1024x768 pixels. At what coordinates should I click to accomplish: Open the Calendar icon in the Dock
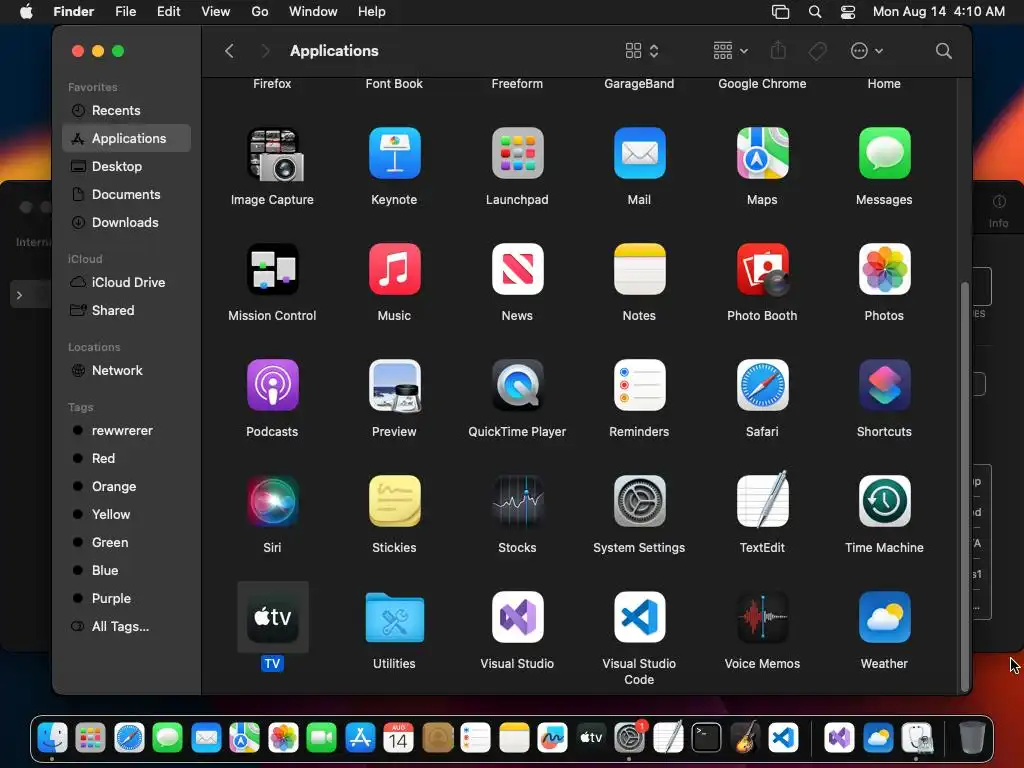[398, 738]
